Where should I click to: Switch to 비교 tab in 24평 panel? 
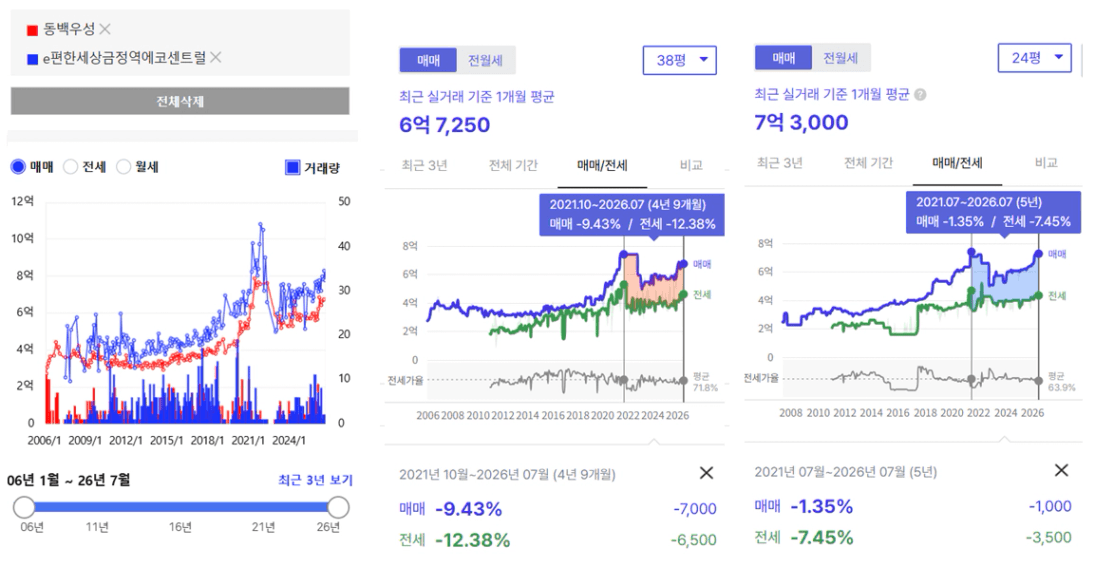click(1046, 163)
